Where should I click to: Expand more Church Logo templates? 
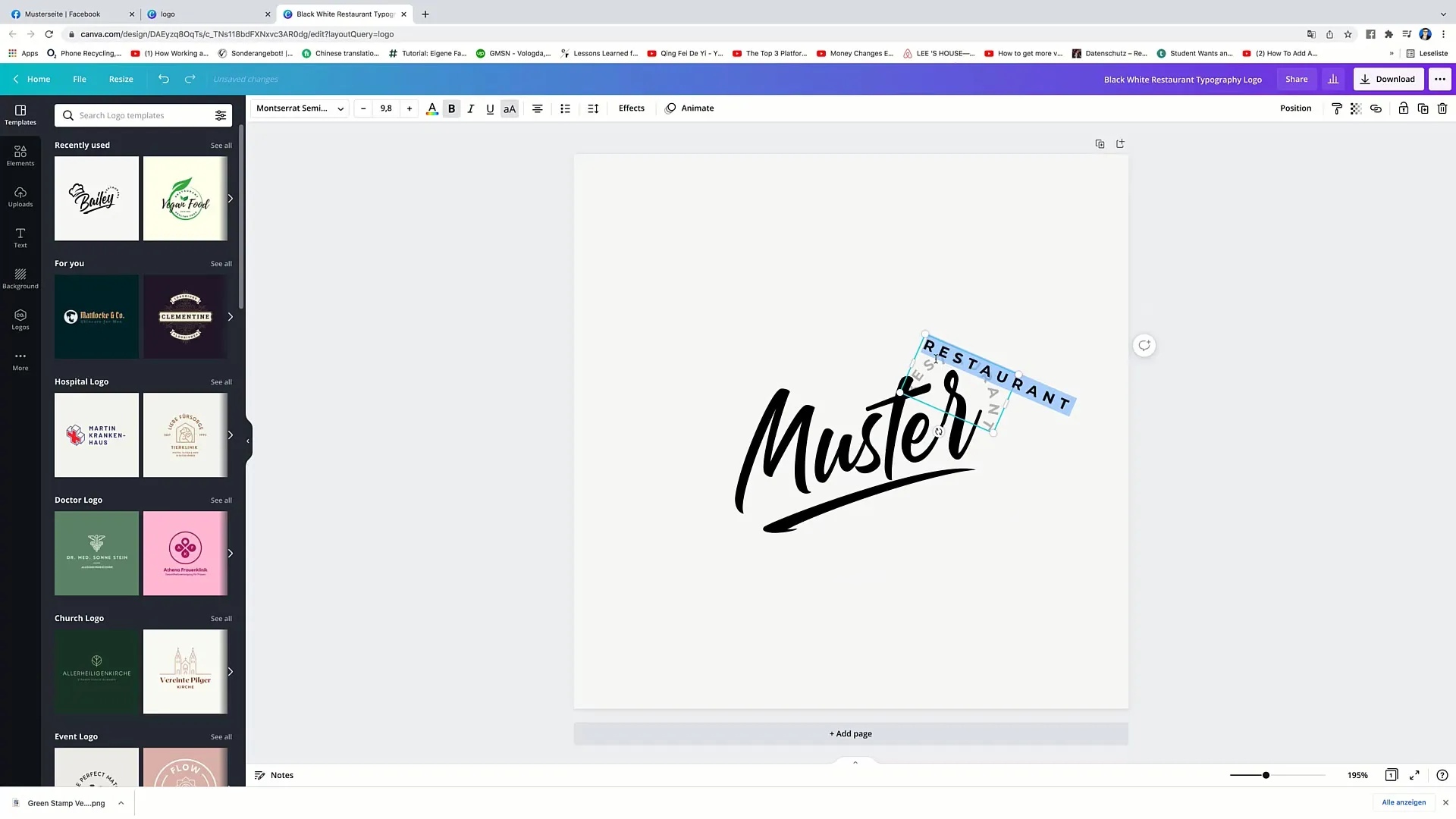(x=231, y=672)
